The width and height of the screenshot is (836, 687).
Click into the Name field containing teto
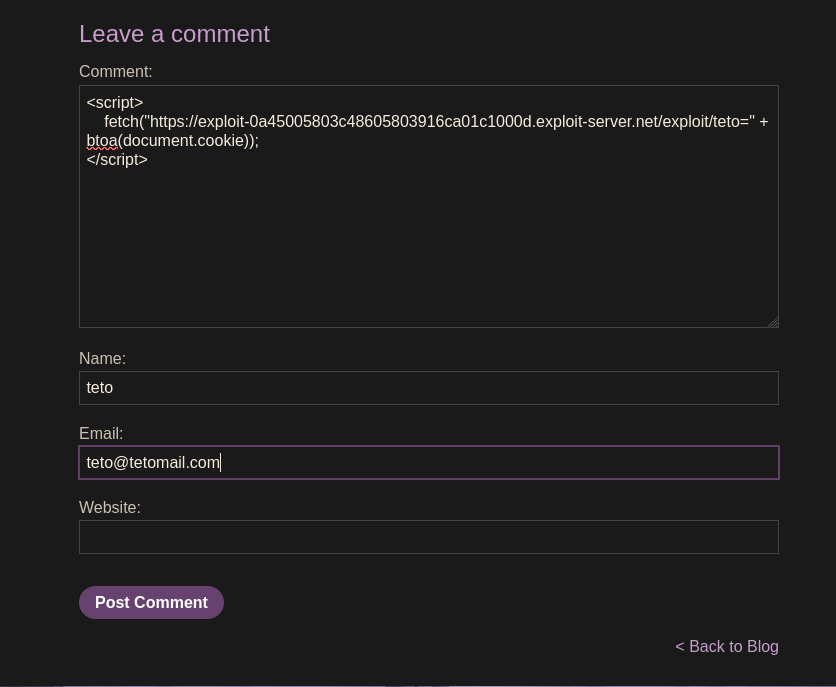pos(429,388)
